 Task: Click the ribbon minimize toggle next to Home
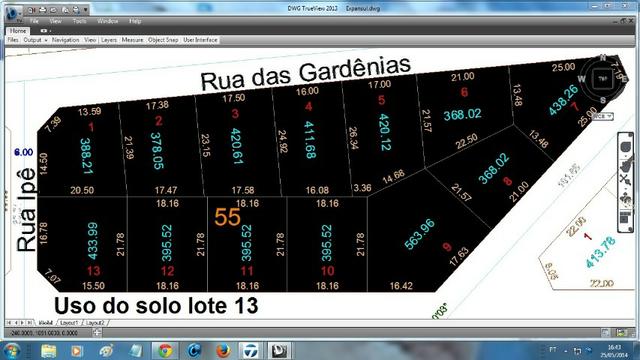click(45, 31)
